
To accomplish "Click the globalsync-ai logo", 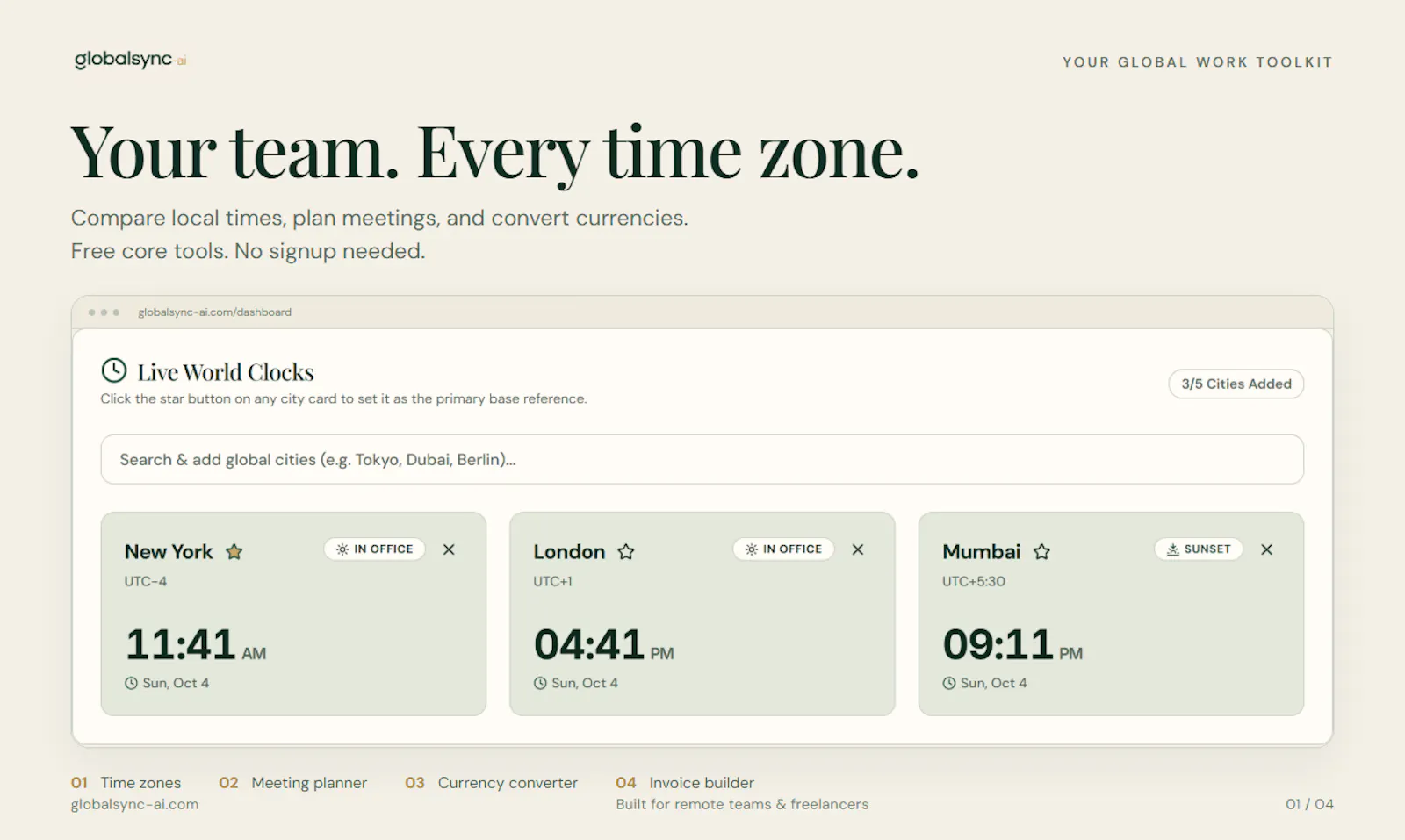I will coord(130,60).
